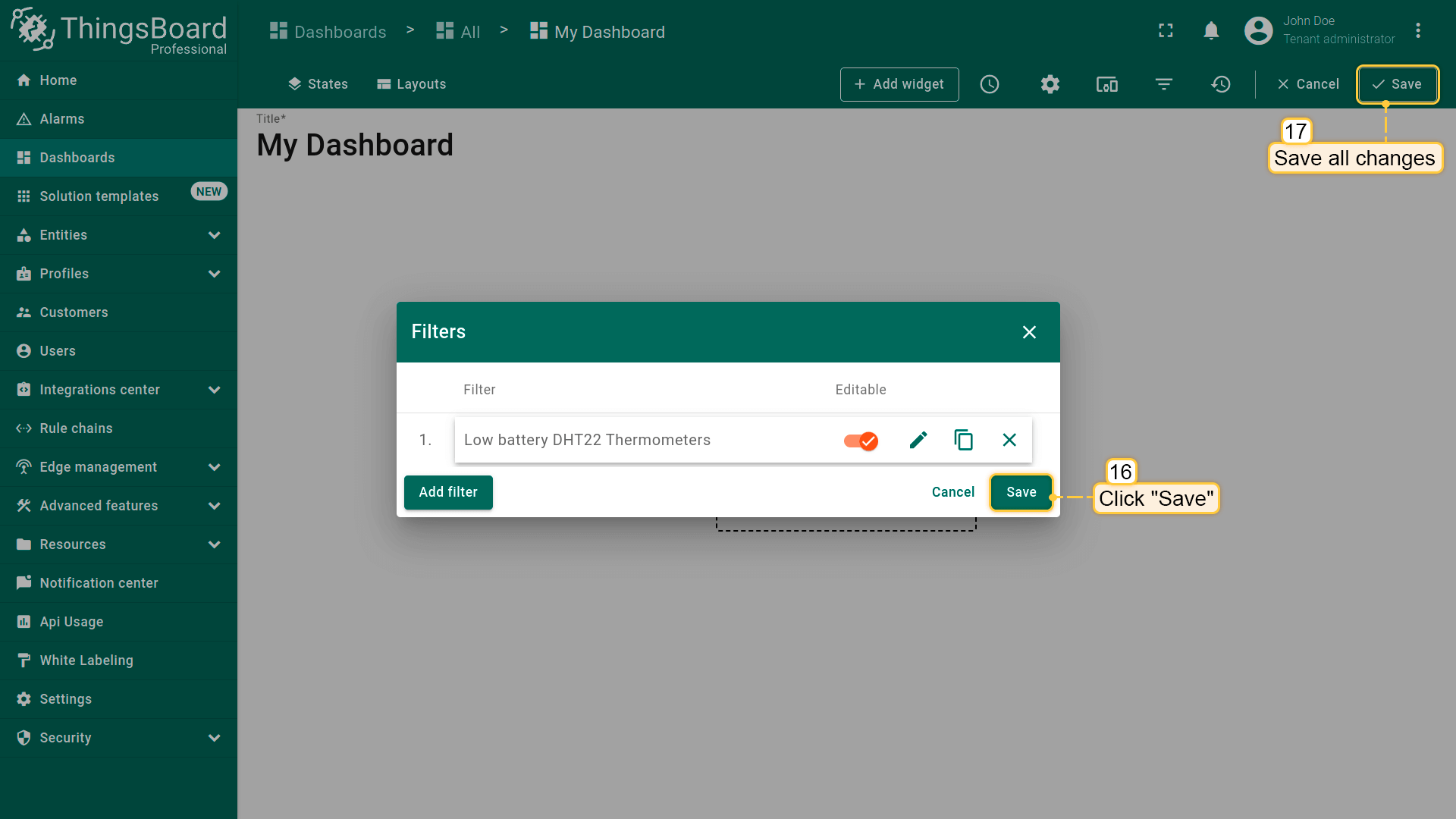Switch to the Layouts tab
Viewport: 1456px width, 819px height.
411,84
